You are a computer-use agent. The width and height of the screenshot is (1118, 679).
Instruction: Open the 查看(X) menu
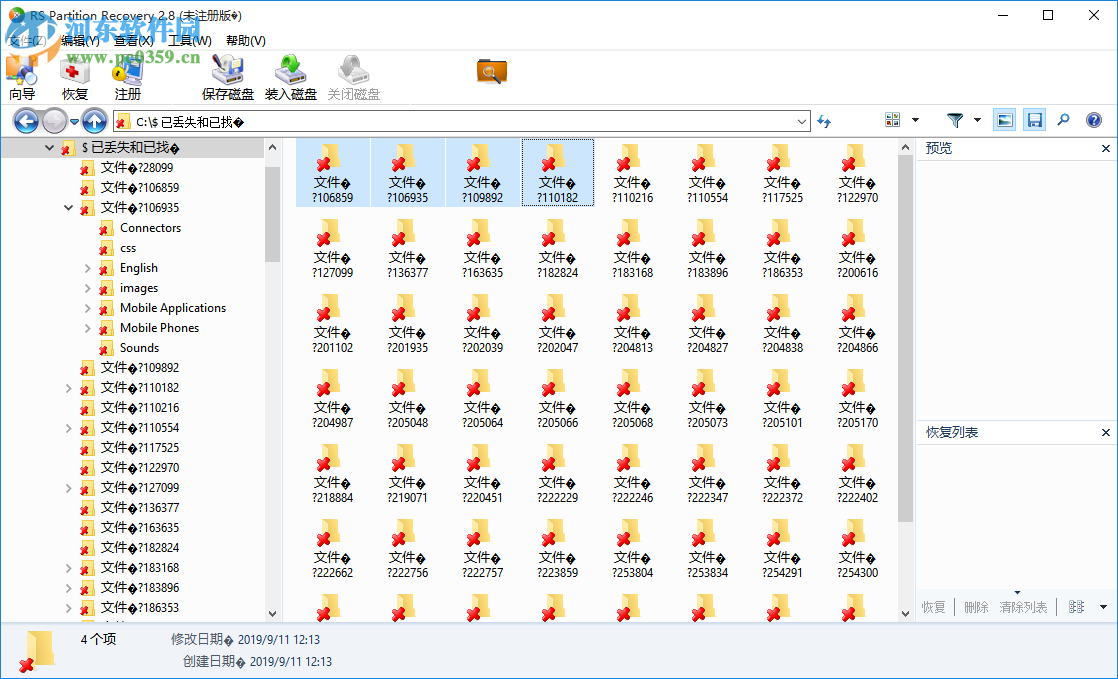[132, 40]
